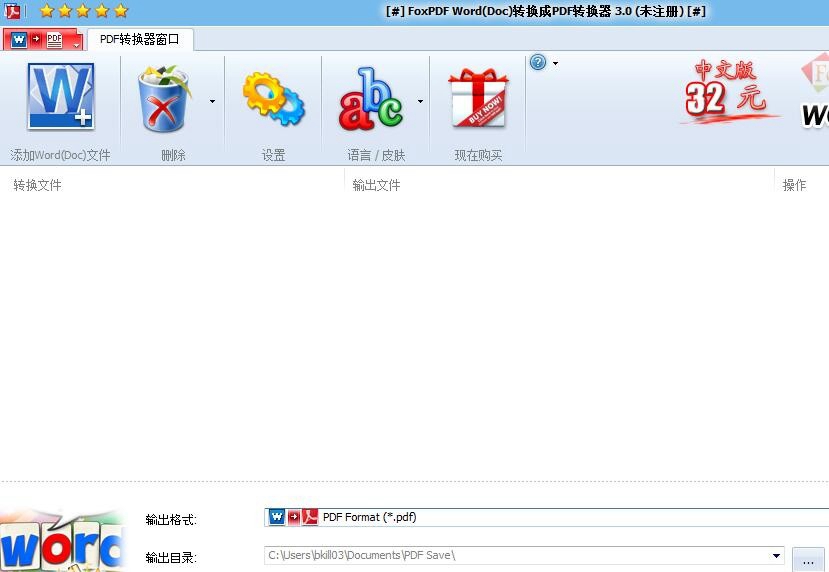
Task: Expand the delete options dropdown arrow
Action: 212,101
